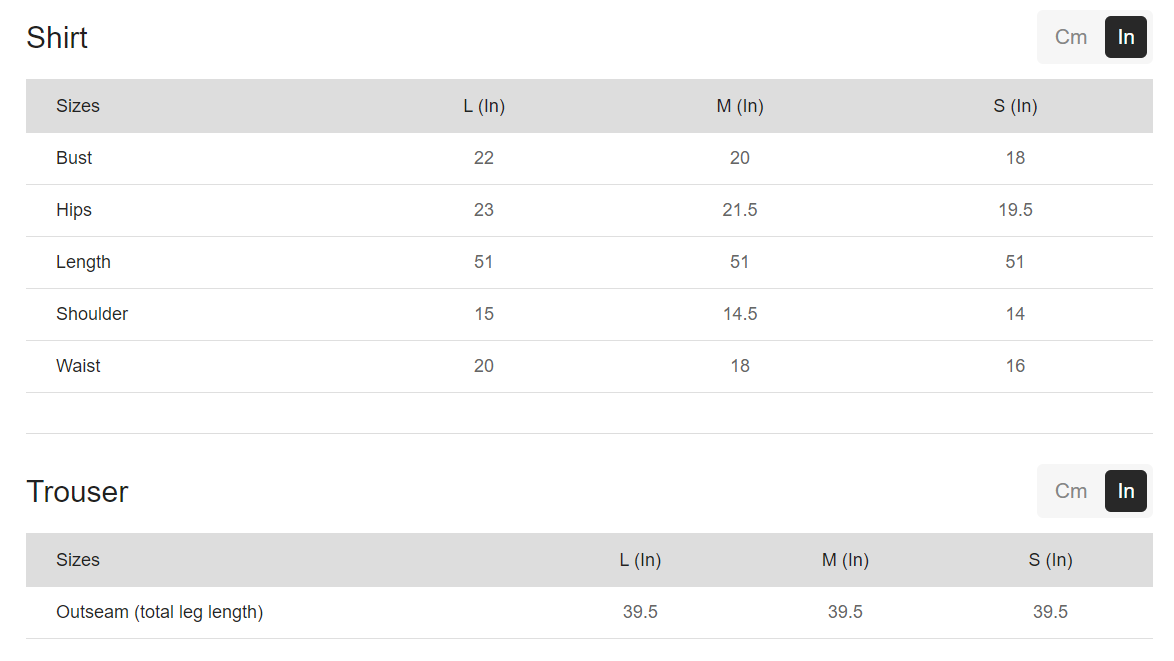Select the In unit for the Trouser table
This screenshot has height=661, width=1174.
(1126, 491)
